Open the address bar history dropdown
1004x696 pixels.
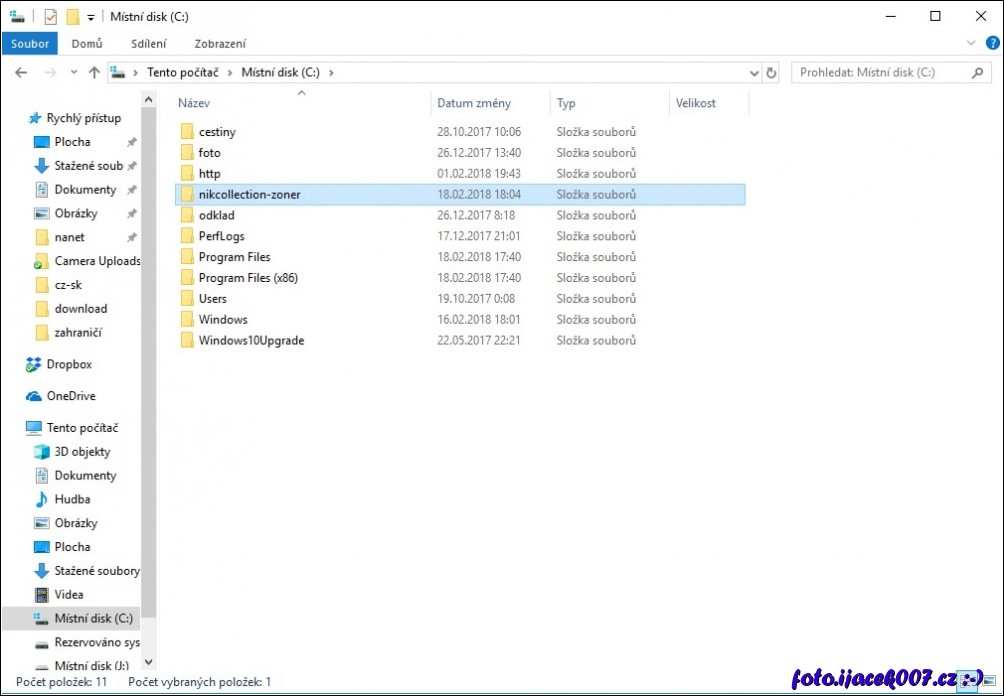[754, 73]
